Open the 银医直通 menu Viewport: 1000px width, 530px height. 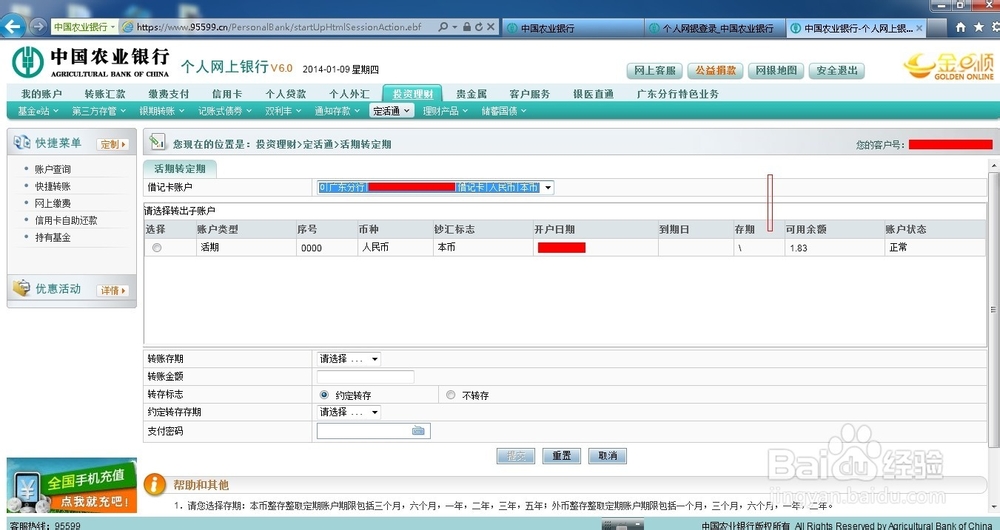pyautogui.click(x=593, y=94)
